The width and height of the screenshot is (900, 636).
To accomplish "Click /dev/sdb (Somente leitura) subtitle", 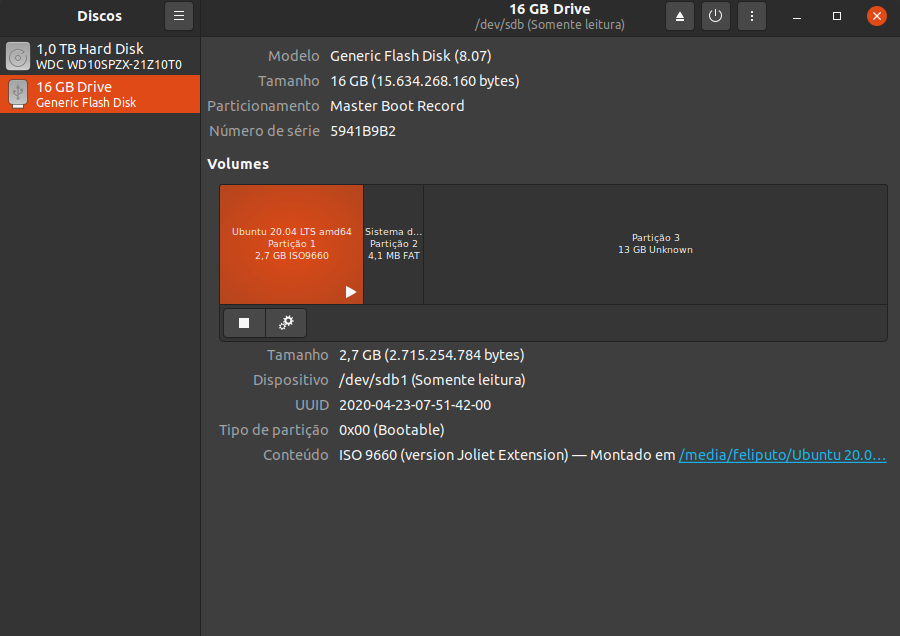I will (549, 25).
